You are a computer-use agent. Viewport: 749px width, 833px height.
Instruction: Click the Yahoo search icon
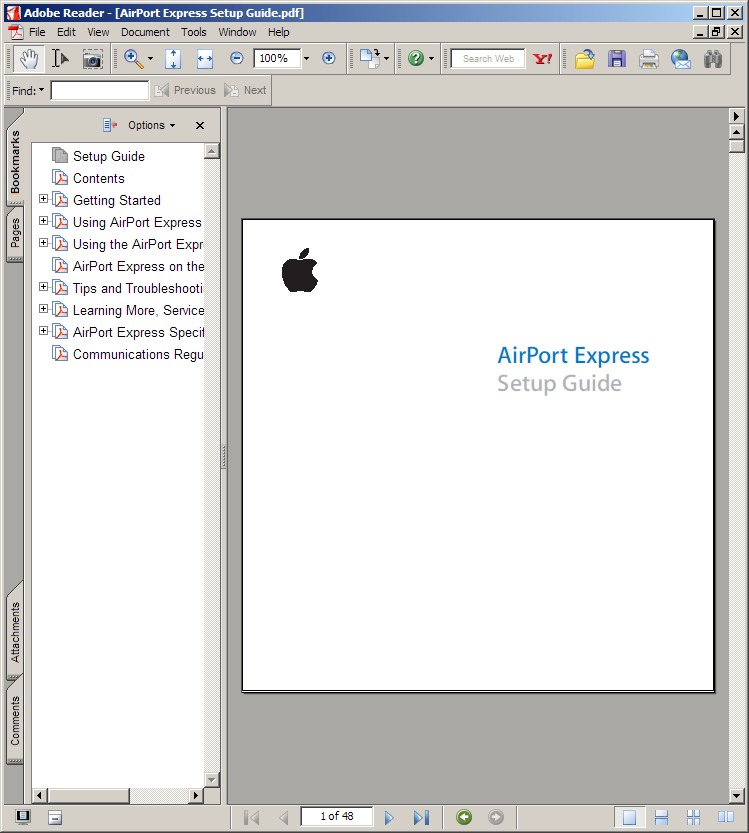click(542, 58)
